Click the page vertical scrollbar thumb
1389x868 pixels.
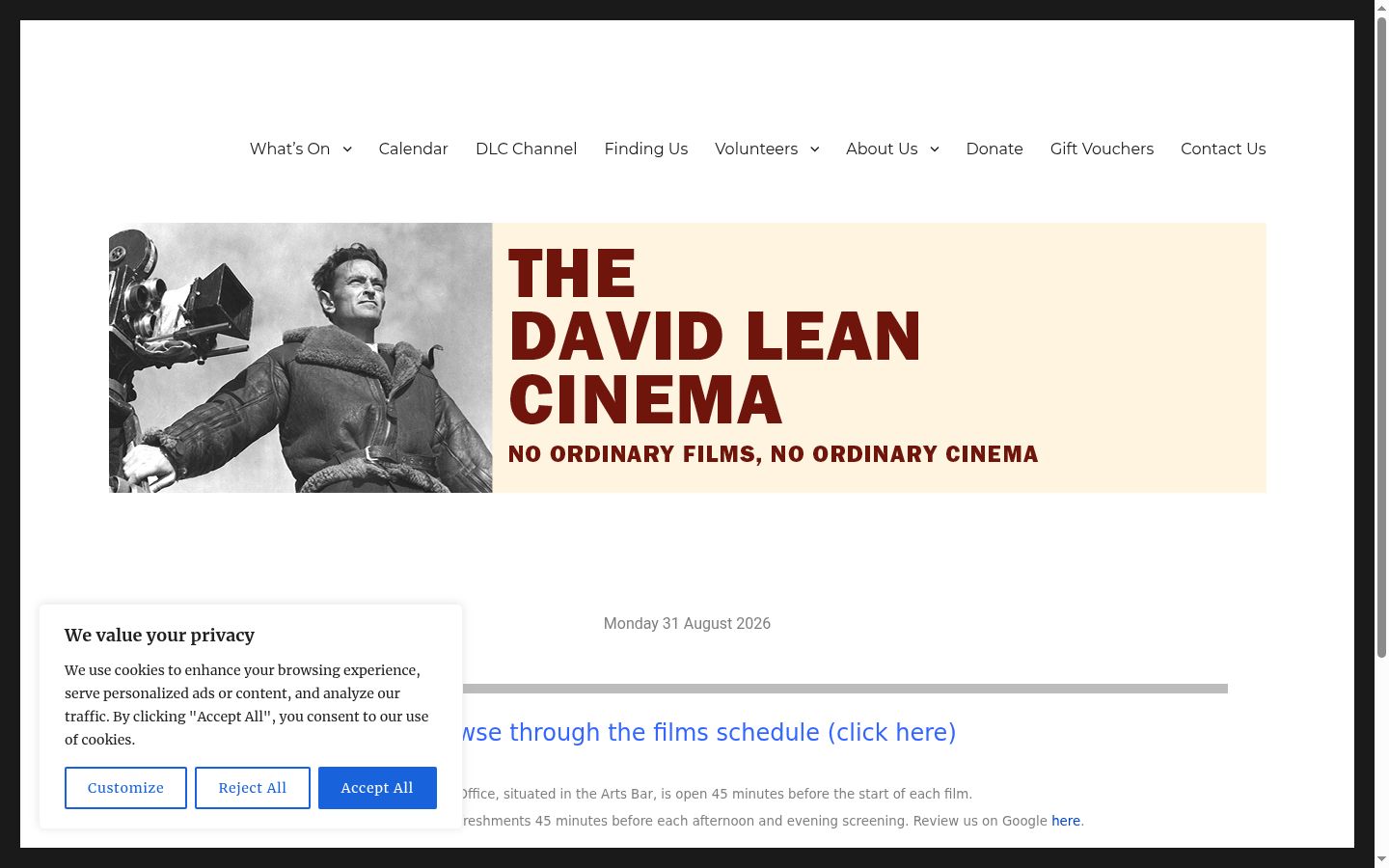click(x=1381, y=338)
